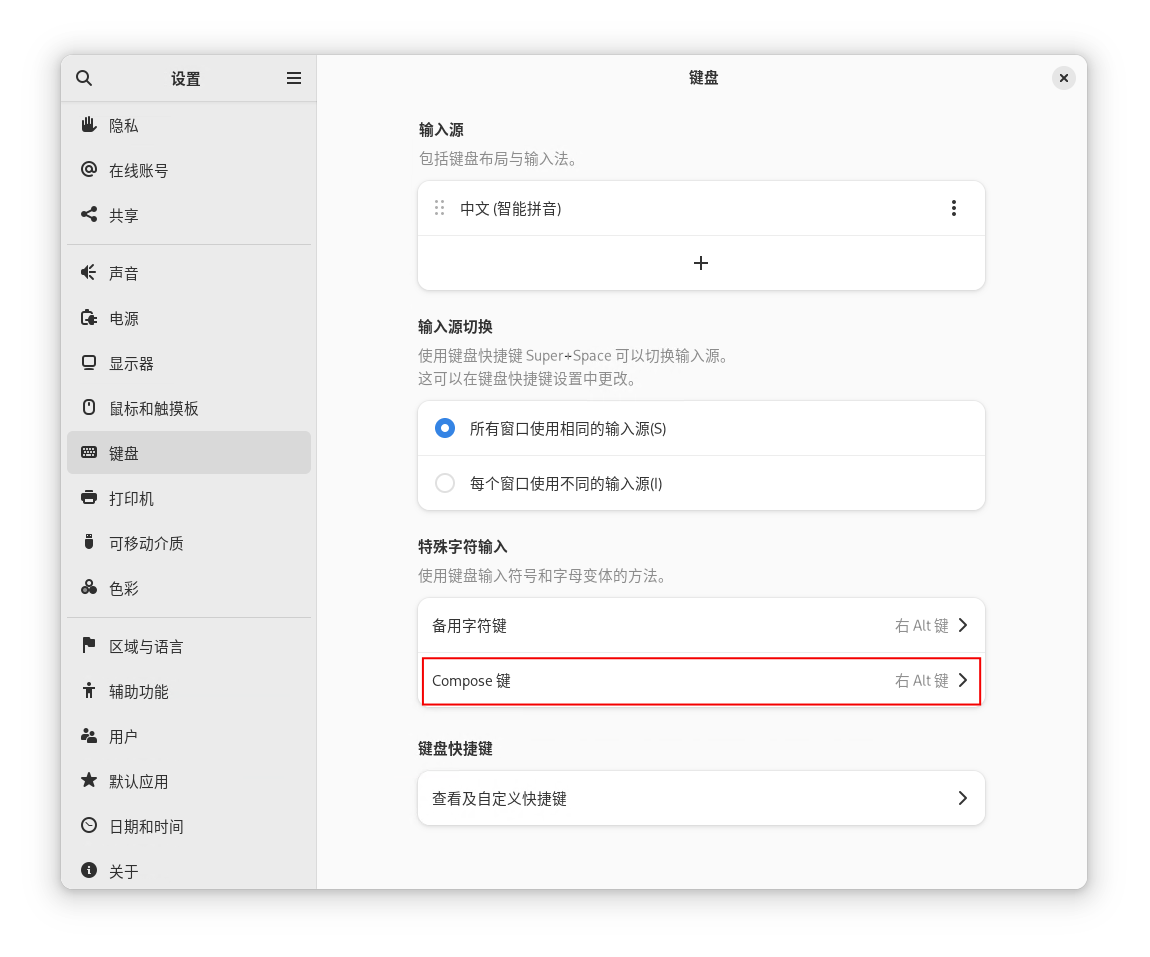Open 色彩 (Color) settings in sidebar
This screenshot has width=1150, height=957.
125,588
